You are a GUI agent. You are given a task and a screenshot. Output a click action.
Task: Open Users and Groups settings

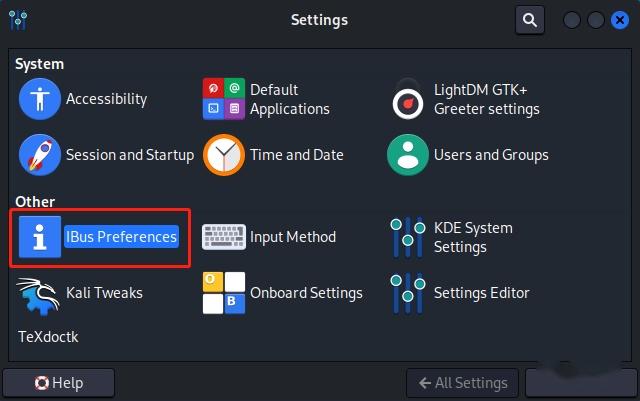click(x=408, y=155)
